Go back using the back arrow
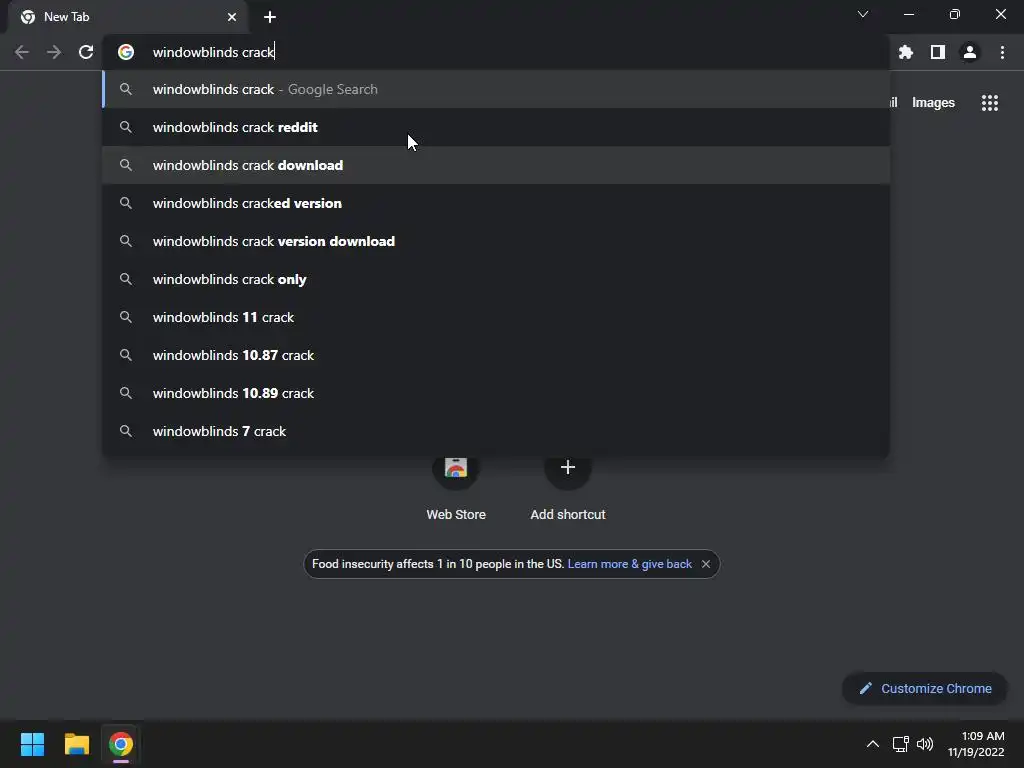 pos(22,52)
